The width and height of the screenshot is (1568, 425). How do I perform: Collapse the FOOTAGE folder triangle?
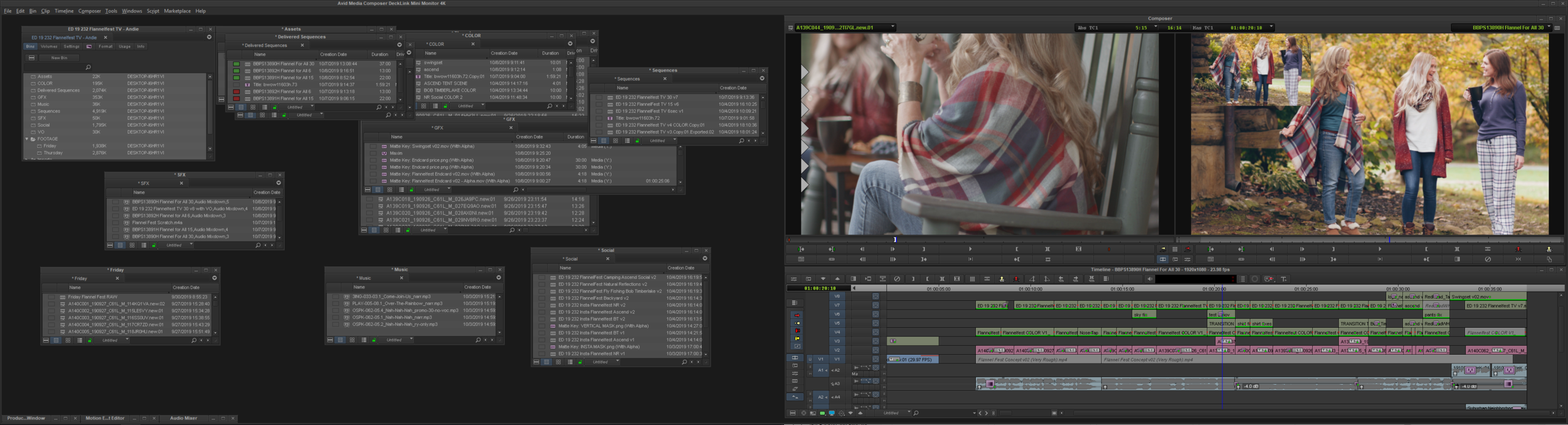[x=27, y=139]
